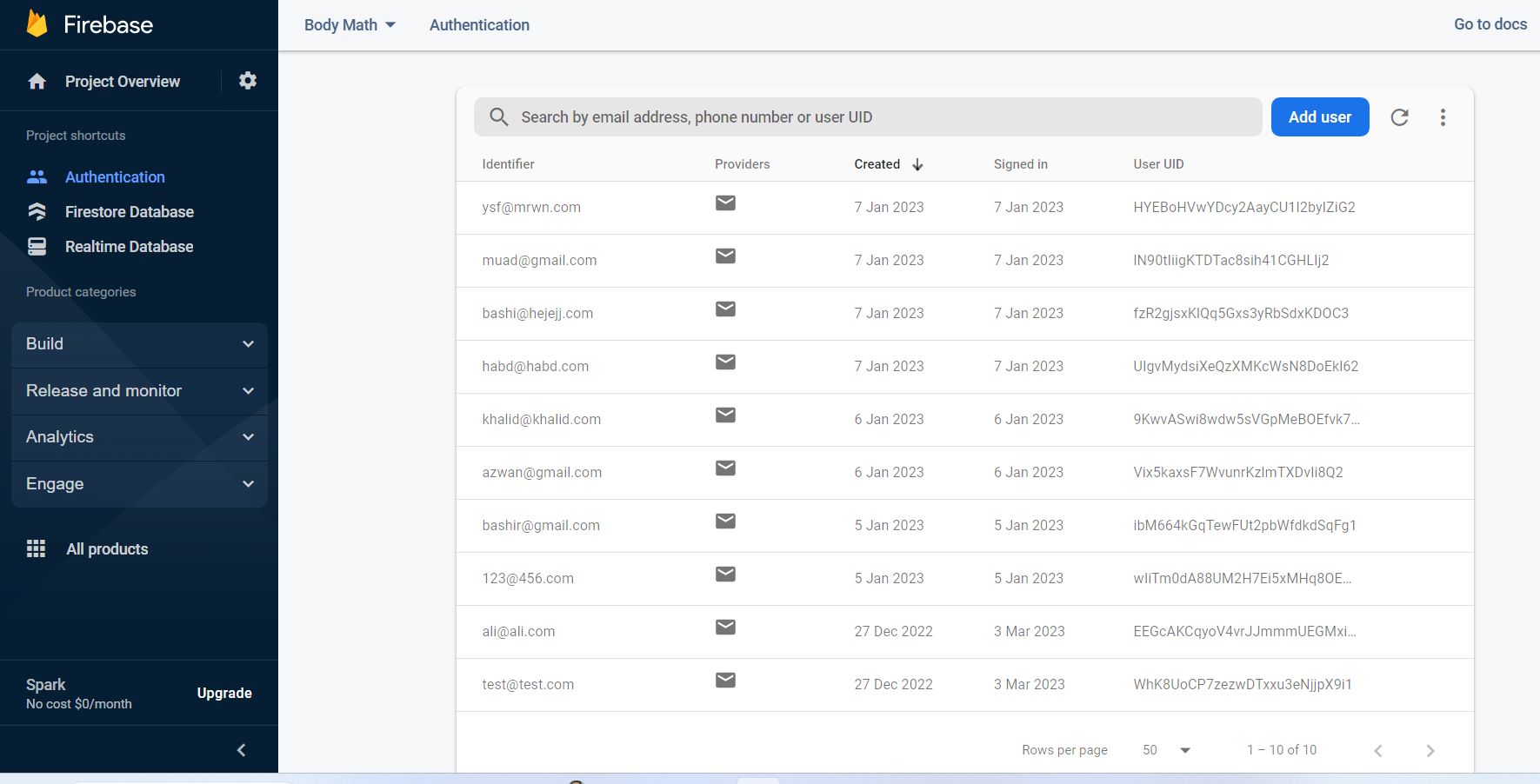Viewport: 1540px width, 784px height.
Task: Click the Add user button
Action: pos(1320,116)
